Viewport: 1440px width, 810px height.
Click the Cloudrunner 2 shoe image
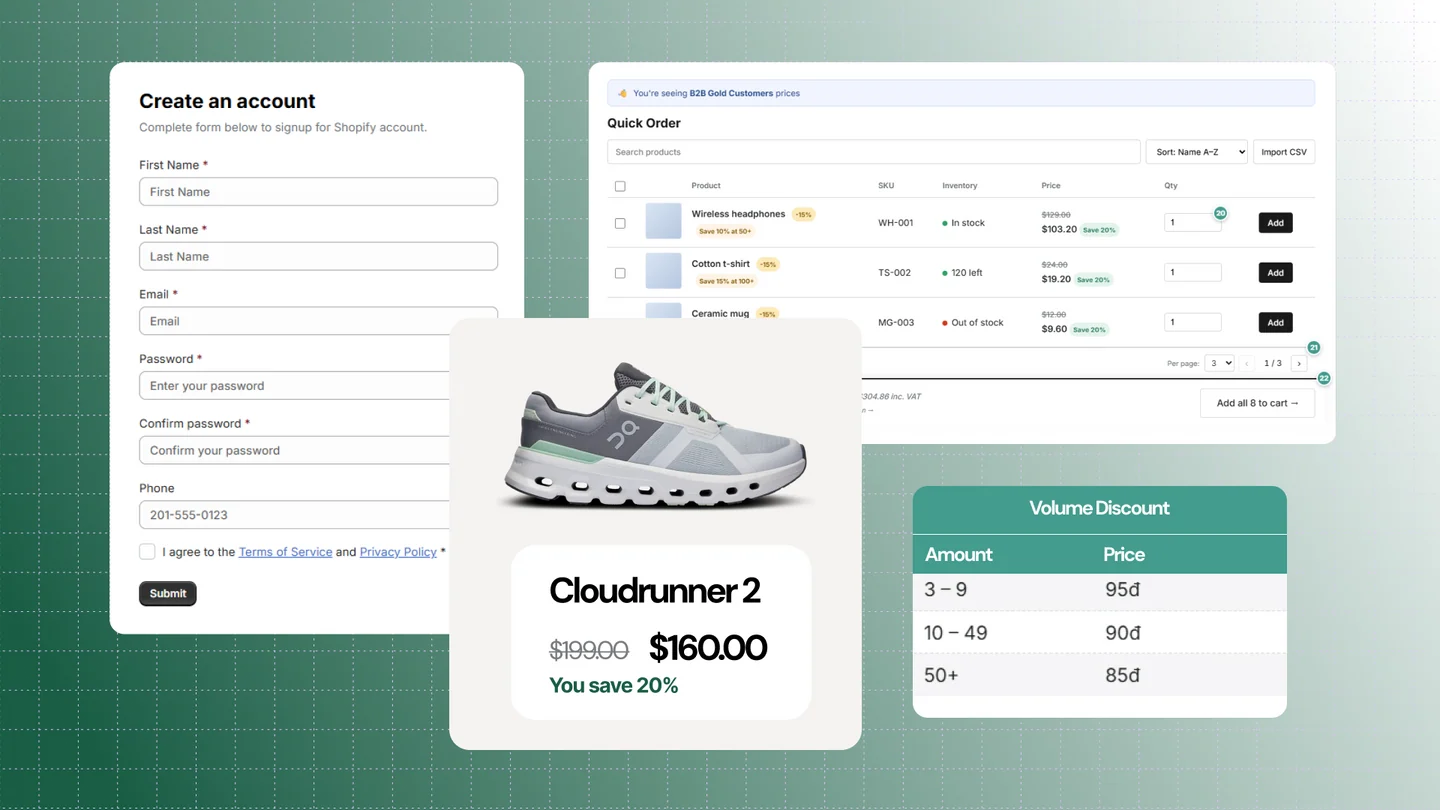coord(655,436)
